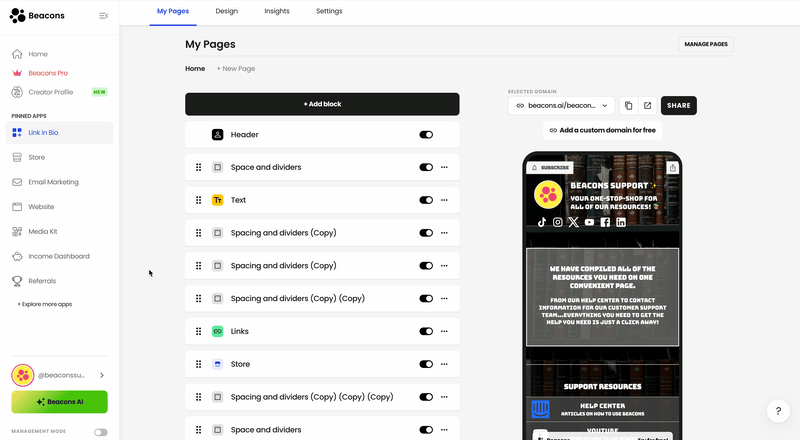Switch to the Insights tab

point(277,11)
